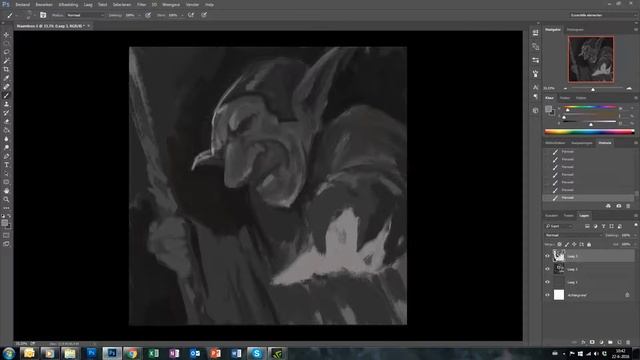The height and width of the screenshot is (360, 640).
Task: Select the Dodge tool
Action: (6, 147)
